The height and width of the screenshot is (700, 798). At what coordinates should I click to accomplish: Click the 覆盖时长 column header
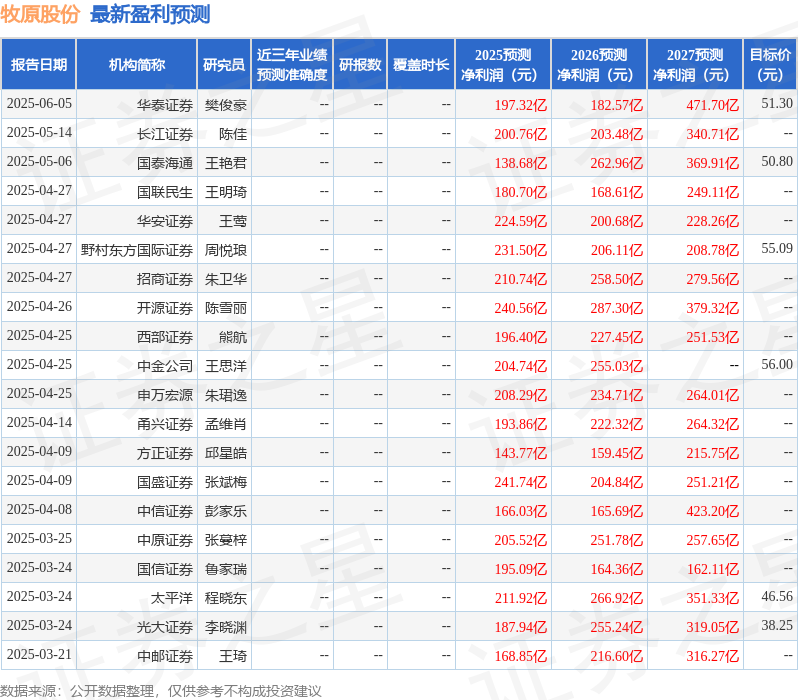421,64
